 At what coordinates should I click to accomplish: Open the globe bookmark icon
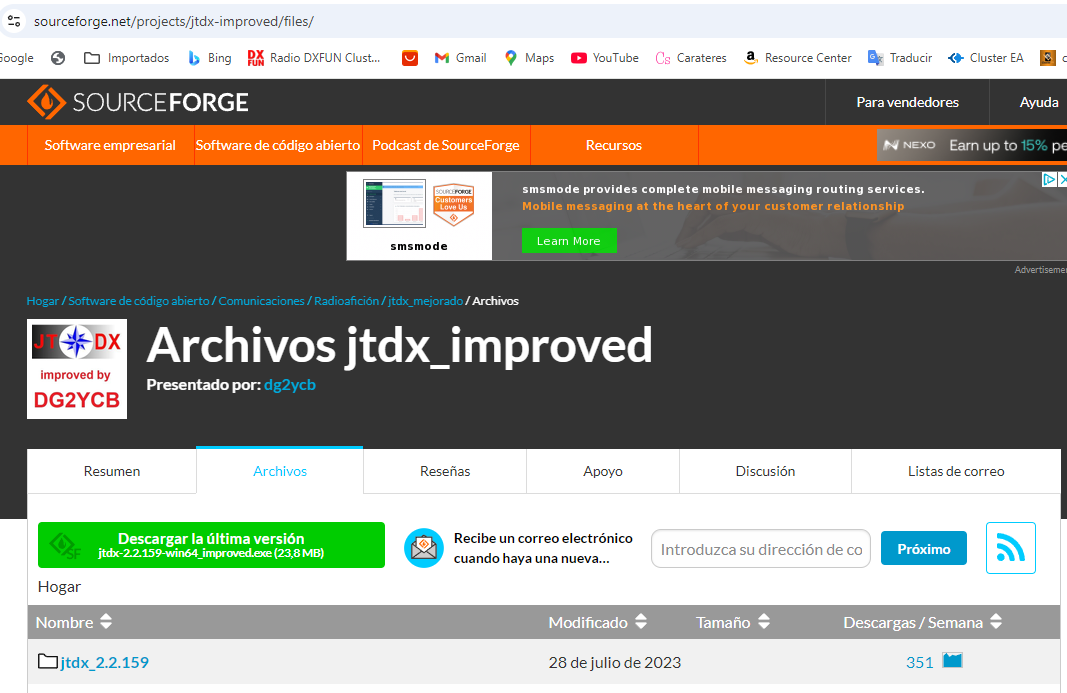(x=58, y=58)
